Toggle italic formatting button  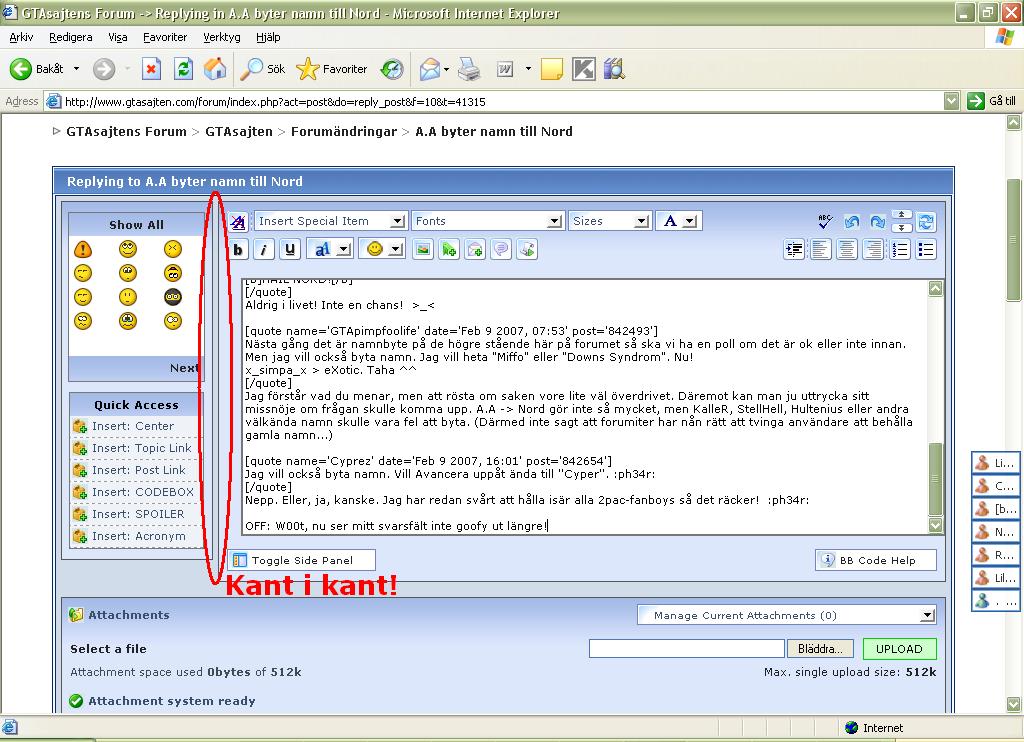264,250
